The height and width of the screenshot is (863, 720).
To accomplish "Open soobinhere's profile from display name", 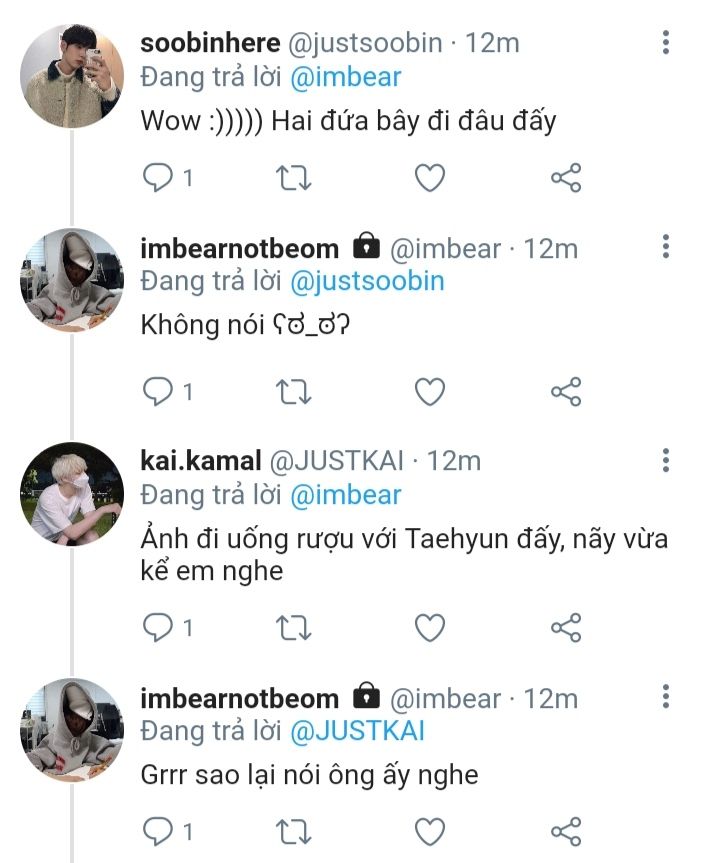I will [x=210, y=44].
